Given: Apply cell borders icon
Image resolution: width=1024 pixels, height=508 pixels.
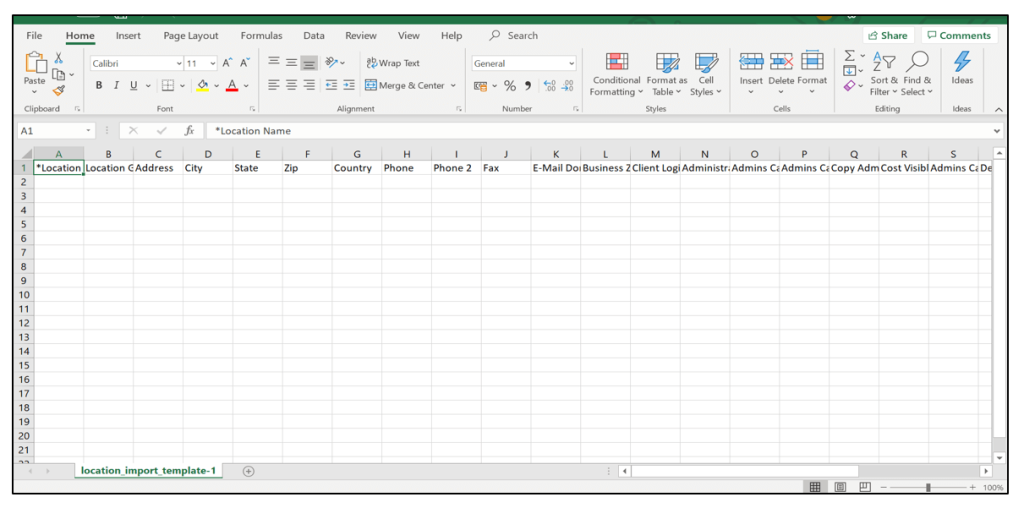Looking at the screenshot, I should (x=168, y=86).
